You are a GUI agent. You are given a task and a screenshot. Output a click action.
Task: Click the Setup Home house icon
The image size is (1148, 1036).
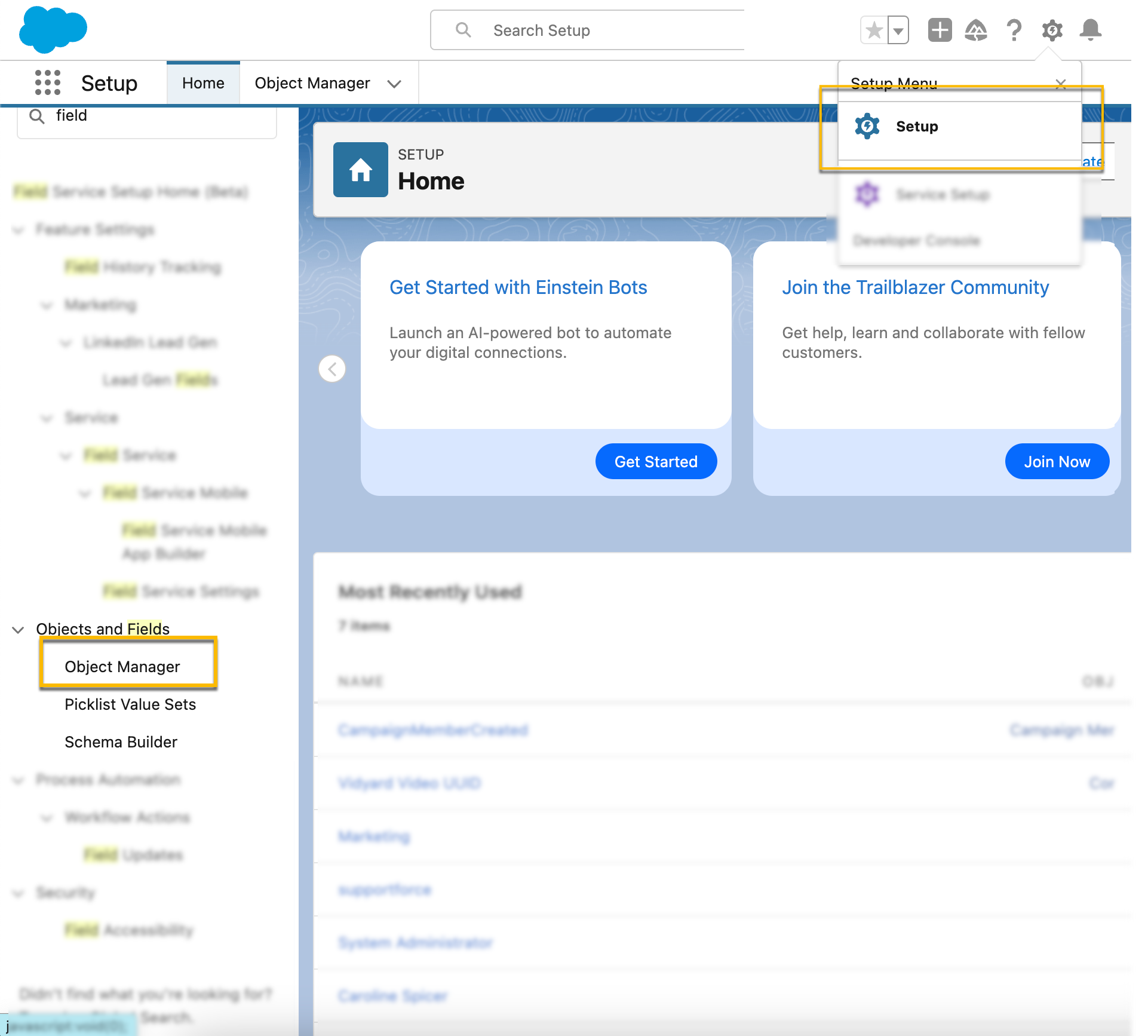[x=360, y=170]
